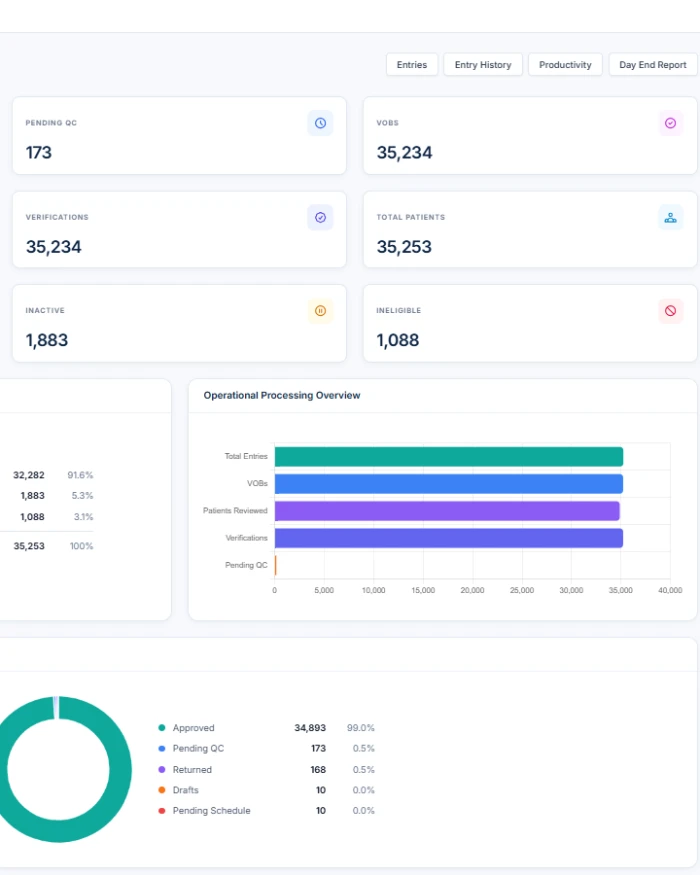Click the Inactive value 1,883 card
Viewport: 700px width, 875px height.
(179, 324)
